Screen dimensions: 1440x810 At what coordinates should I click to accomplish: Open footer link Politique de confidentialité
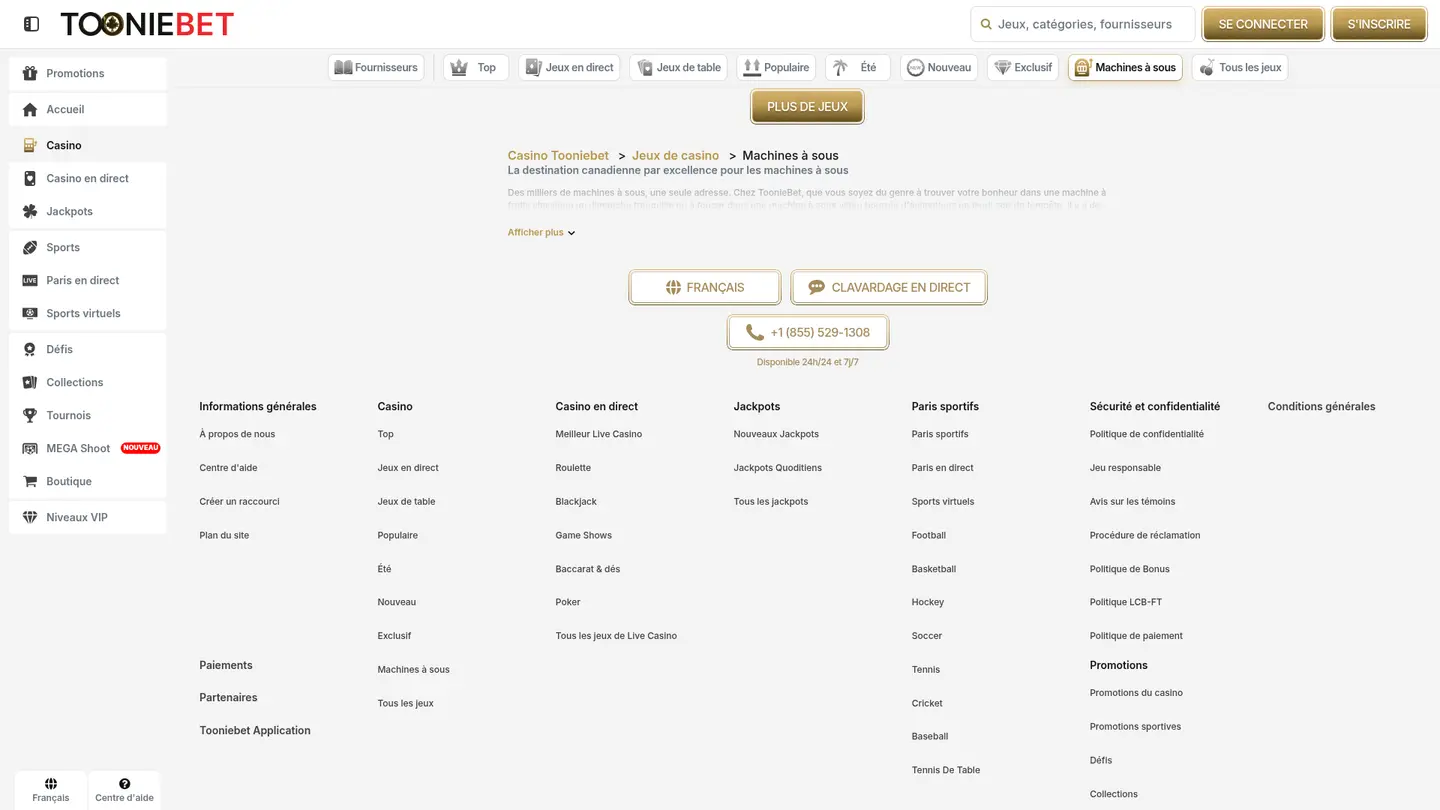tap(1147, 434)
